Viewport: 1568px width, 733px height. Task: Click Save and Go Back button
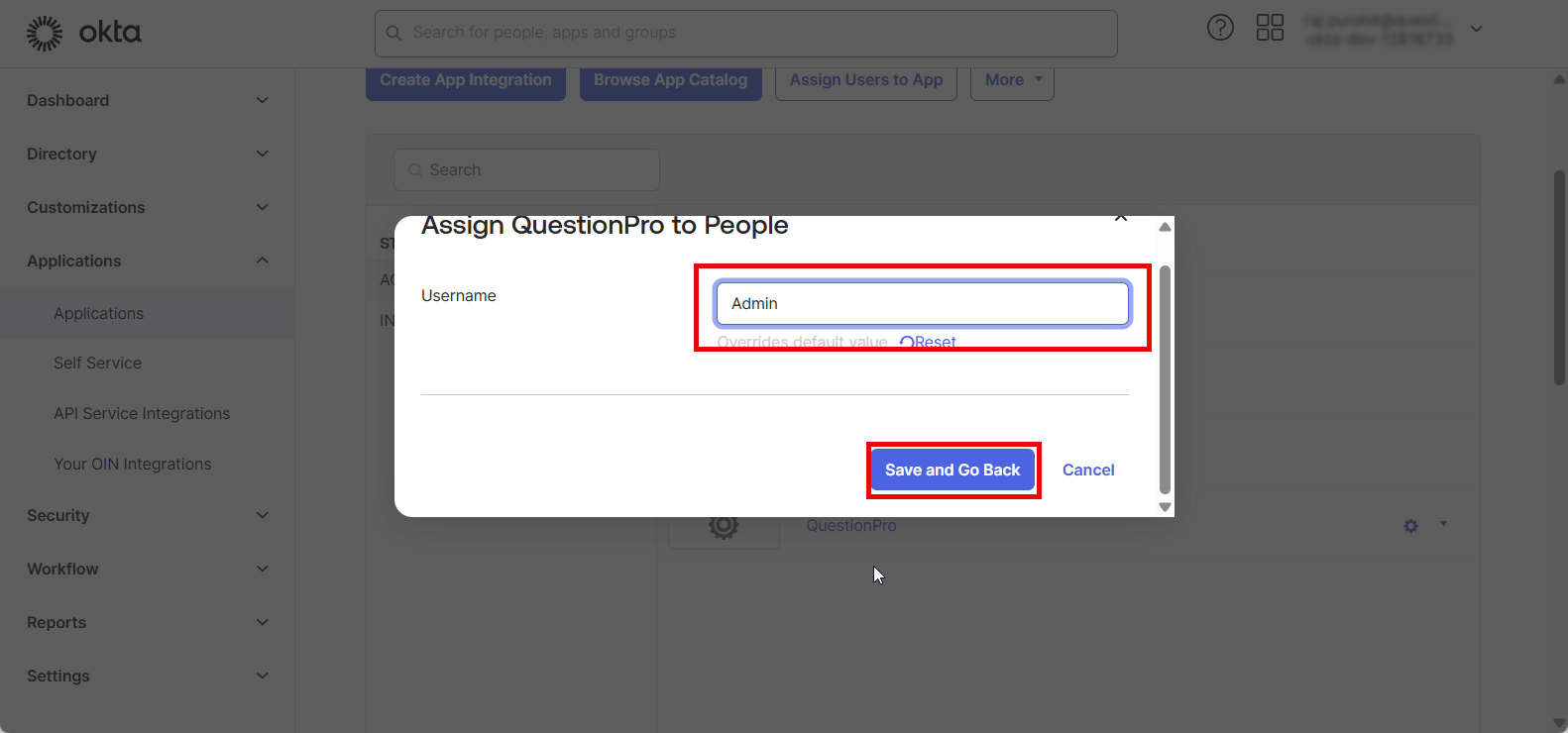(952, 470)
